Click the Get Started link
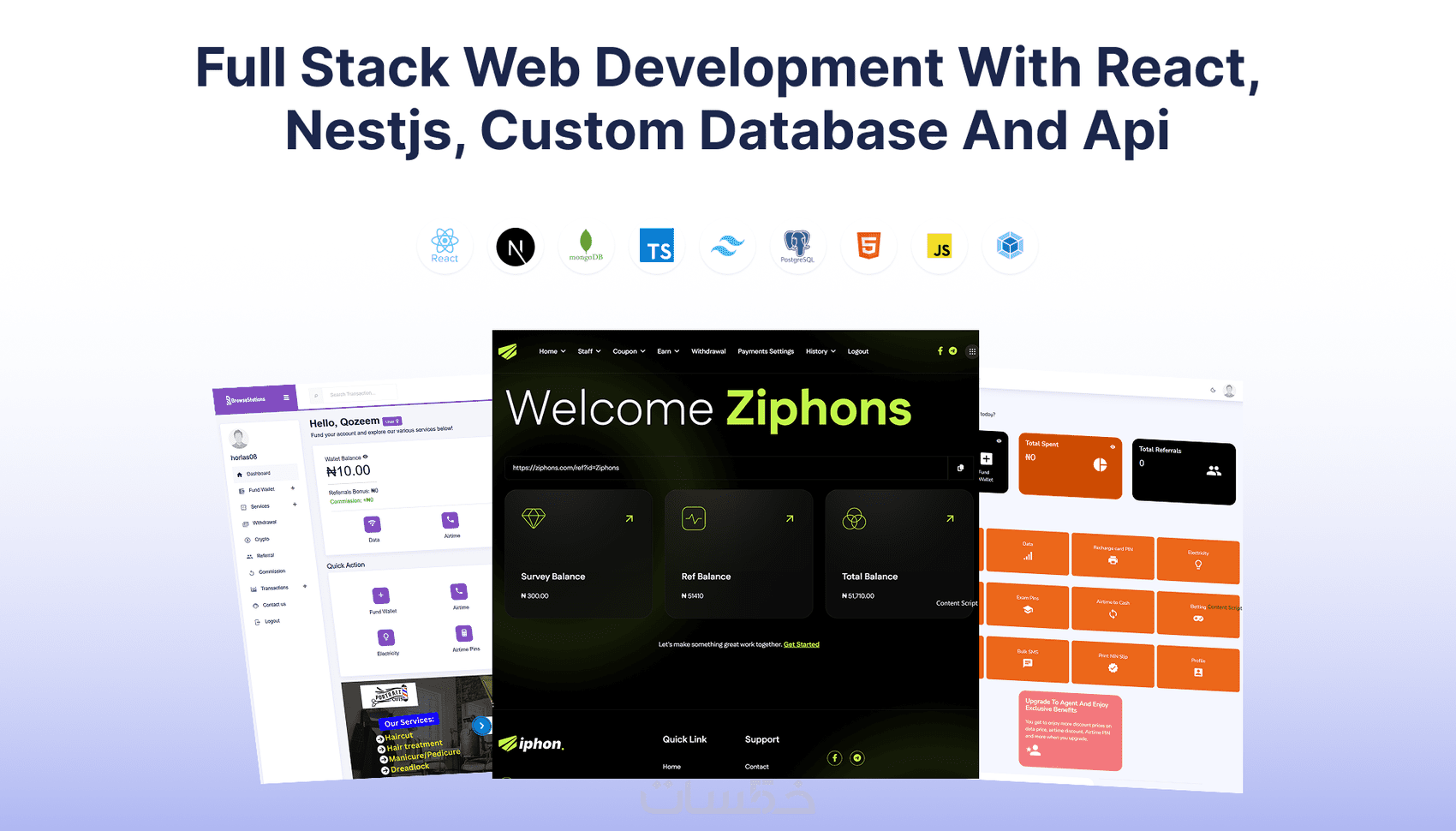 (802, 644)
